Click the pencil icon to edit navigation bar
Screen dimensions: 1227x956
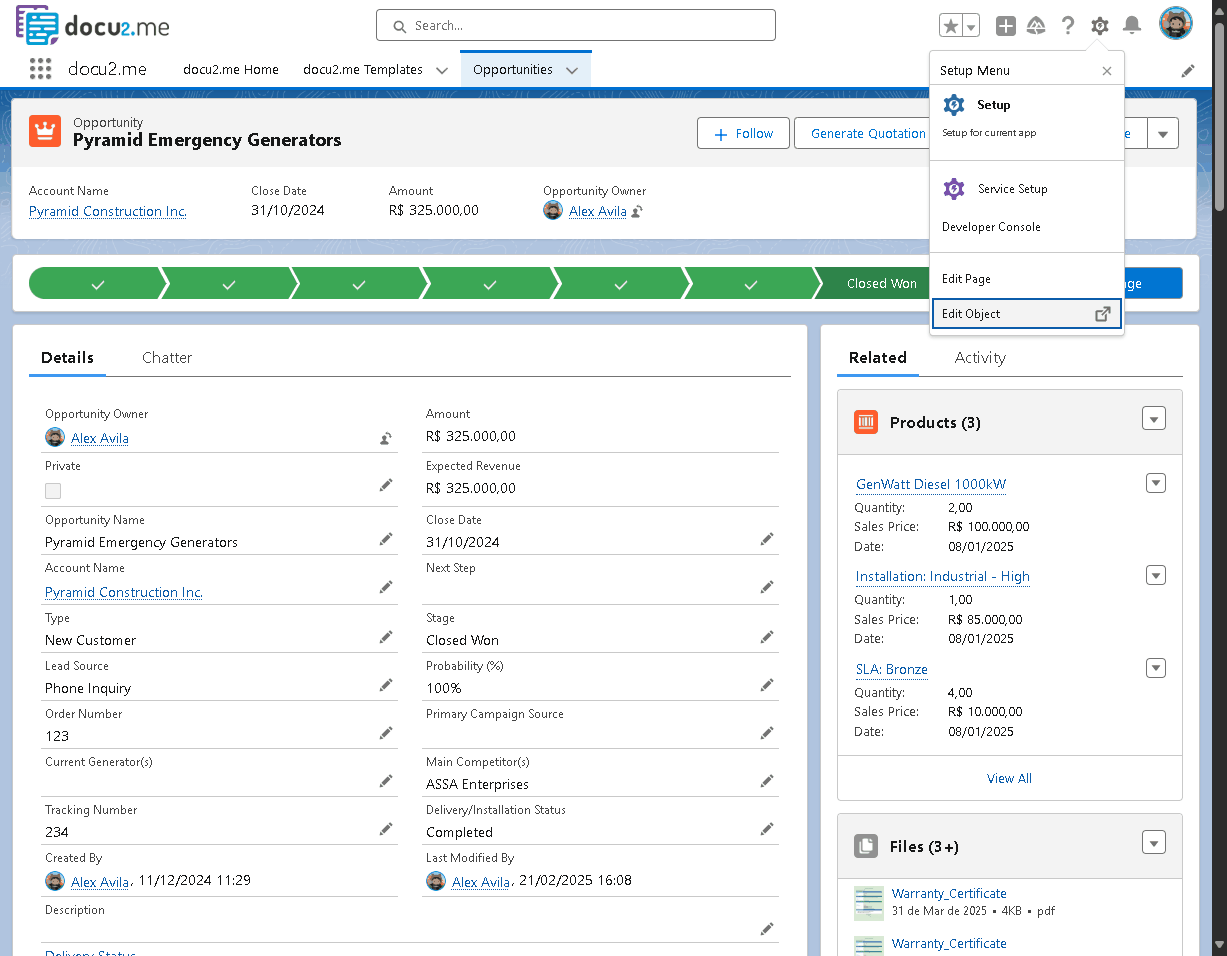(1188, 70)
